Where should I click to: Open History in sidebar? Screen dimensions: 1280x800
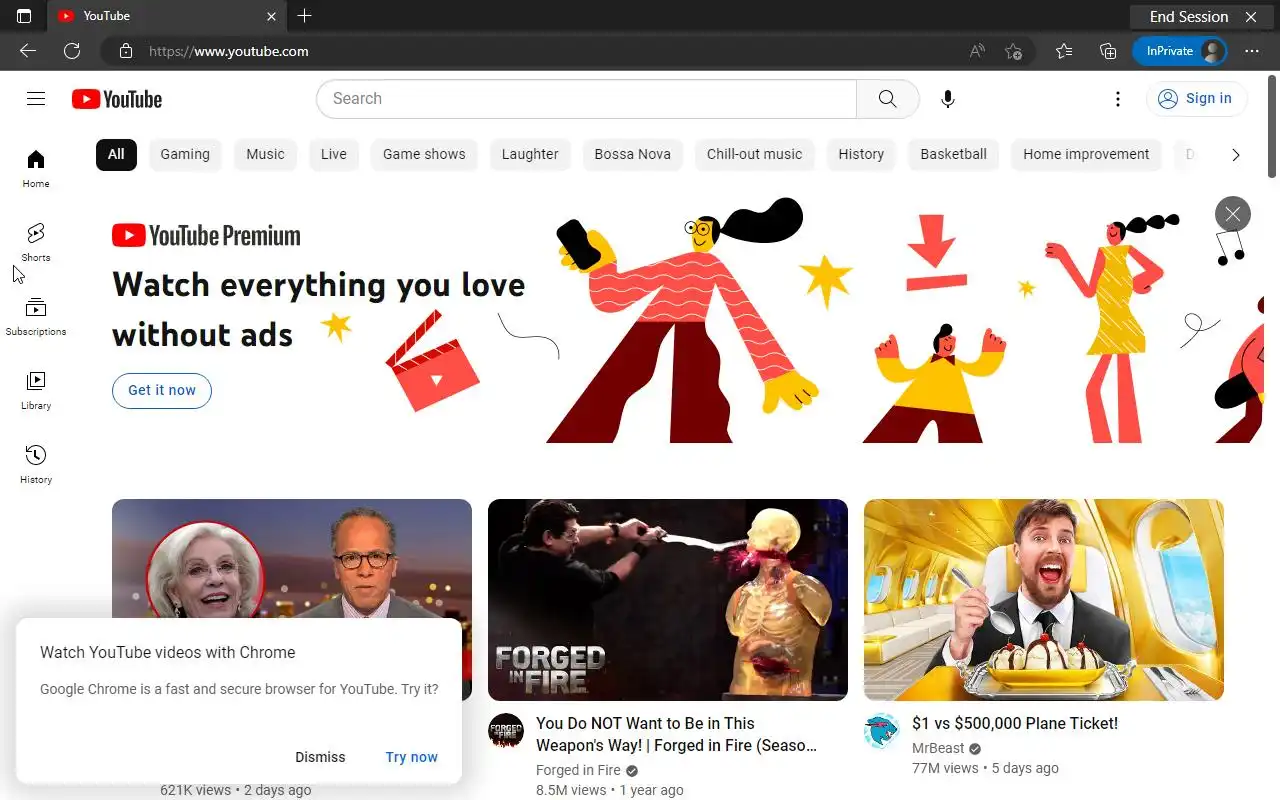pos(36,464)
